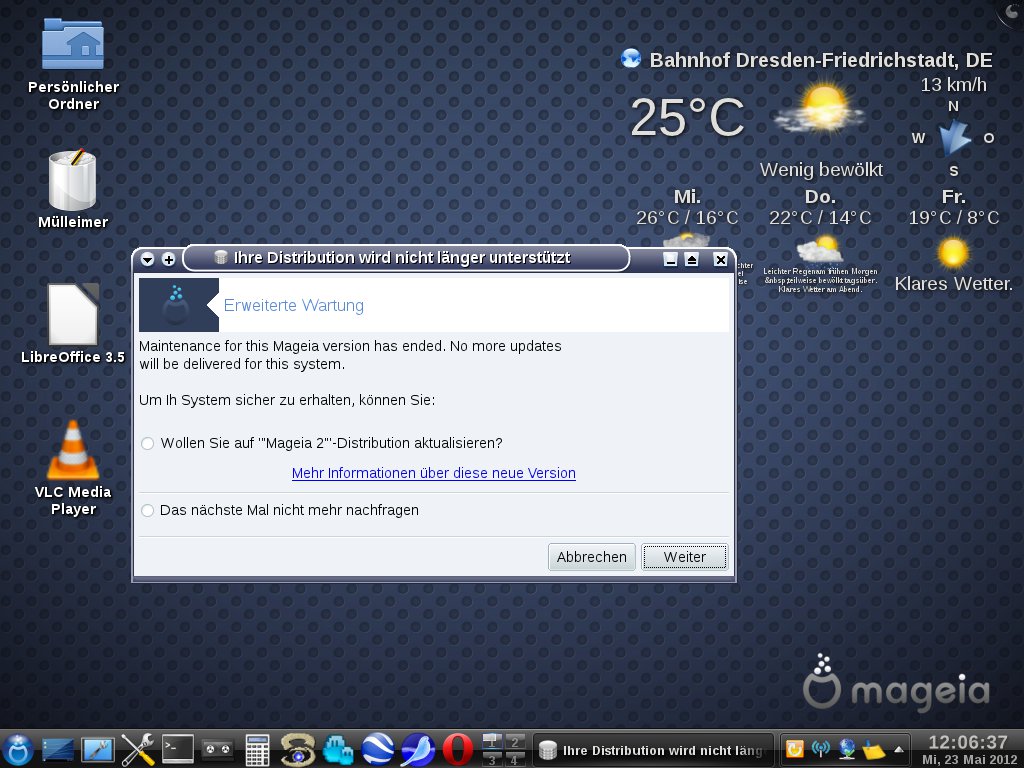The width and height of the screenshot is (1024, 768).
Task: Switch to virtual desktop 2
Action: point(515,741)
